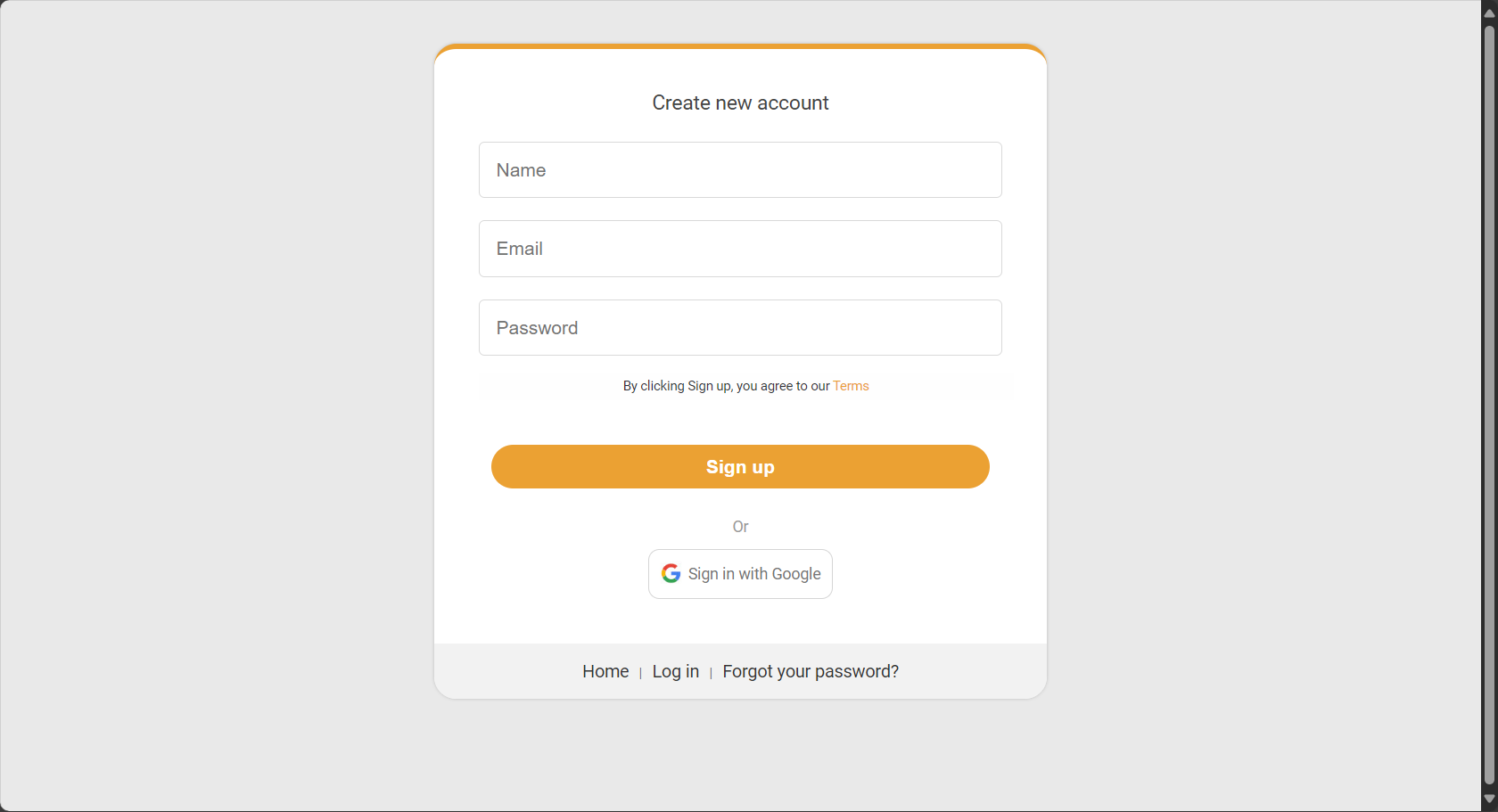Focus the Name input field
Image resolution: width=1498 pixels, height=812 pixels.
pos(740,169)
